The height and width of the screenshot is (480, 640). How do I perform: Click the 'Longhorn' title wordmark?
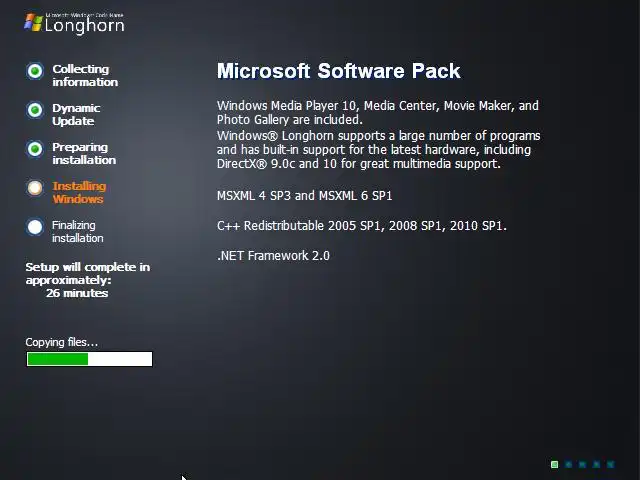coord(84,25)
